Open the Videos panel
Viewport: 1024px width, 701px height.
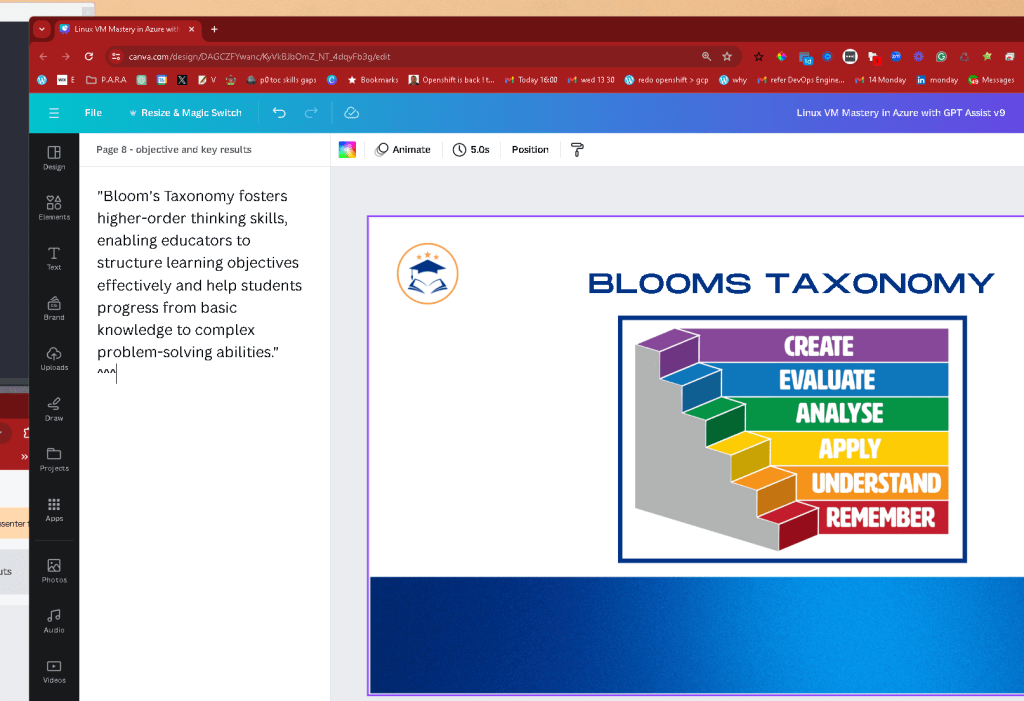(54, 671)
